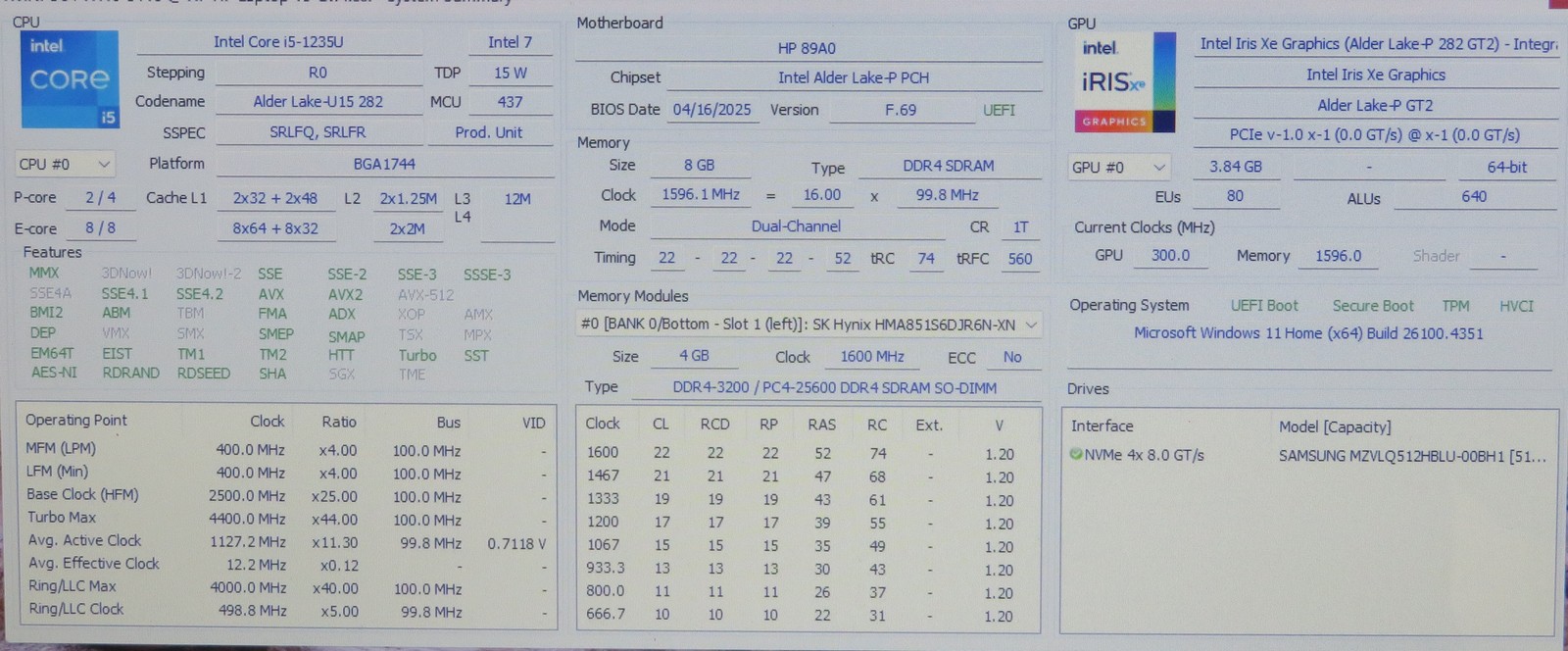Viewport: 1568px width, 651px height.
Task: Select the E-core cache 8x64 + 8x32
Action: click(275, 228)
